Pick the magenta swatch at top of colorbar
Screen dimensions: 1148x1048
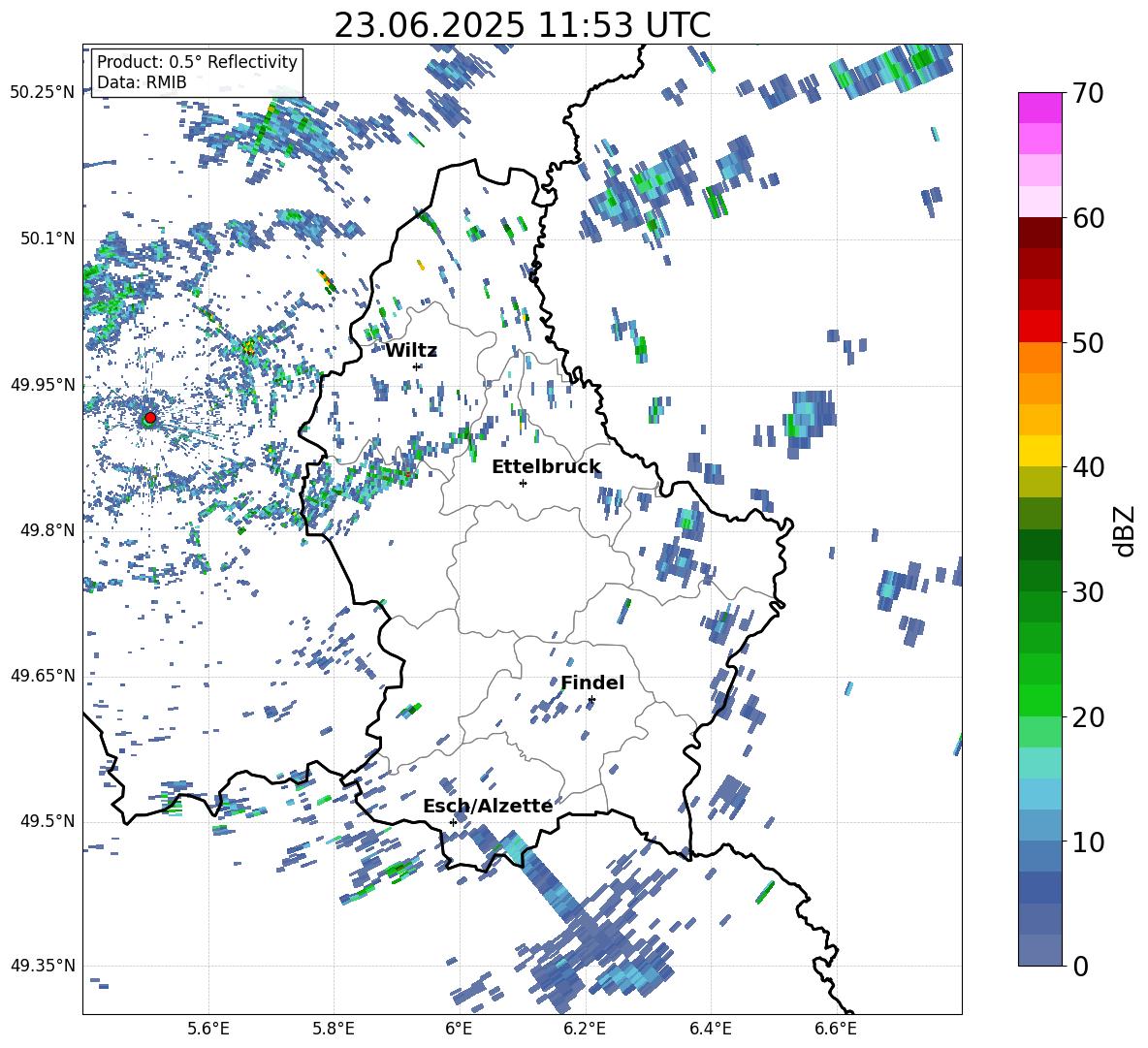[1039, 108]
